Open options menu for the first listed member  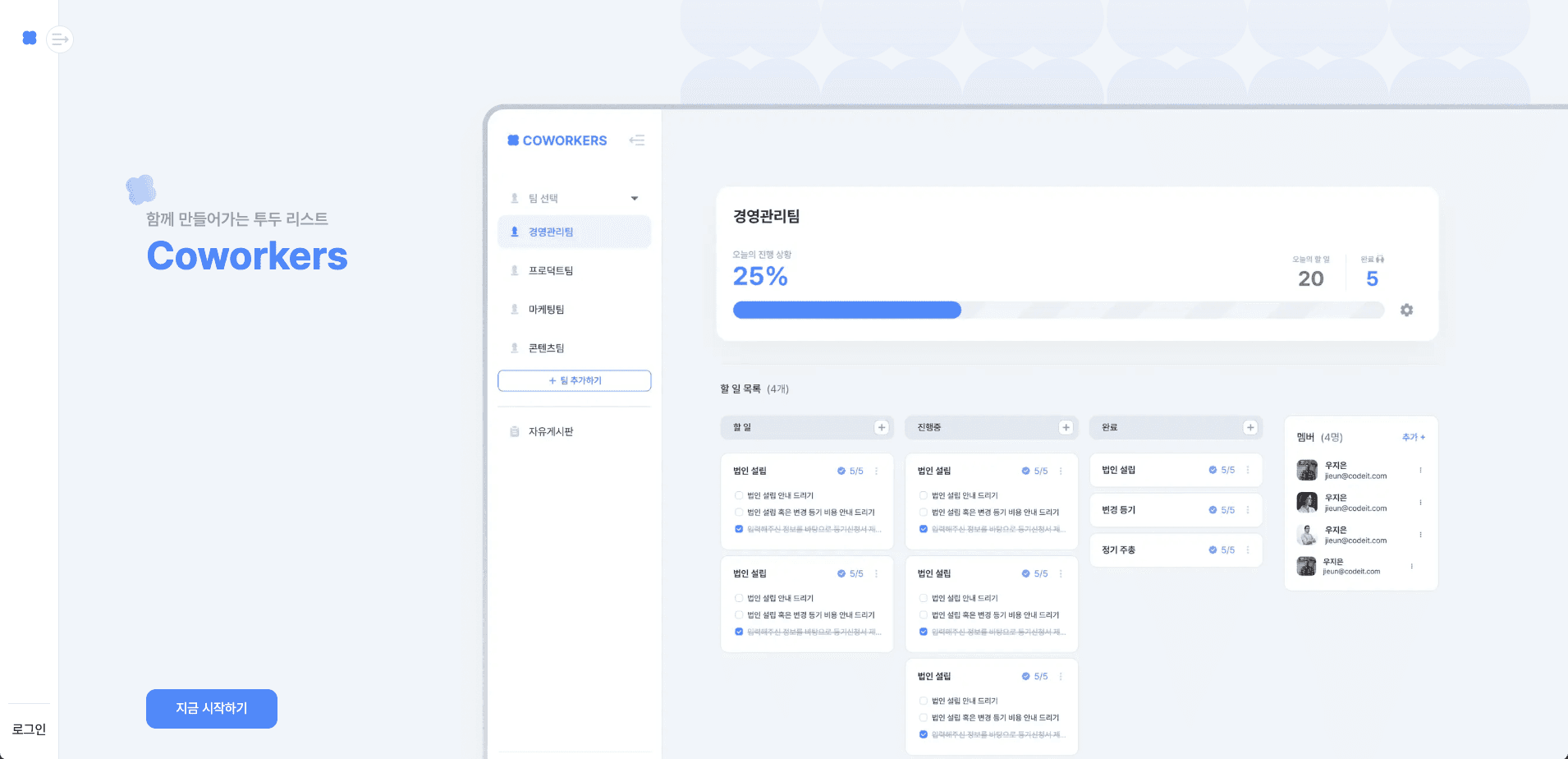(1420, 470)
